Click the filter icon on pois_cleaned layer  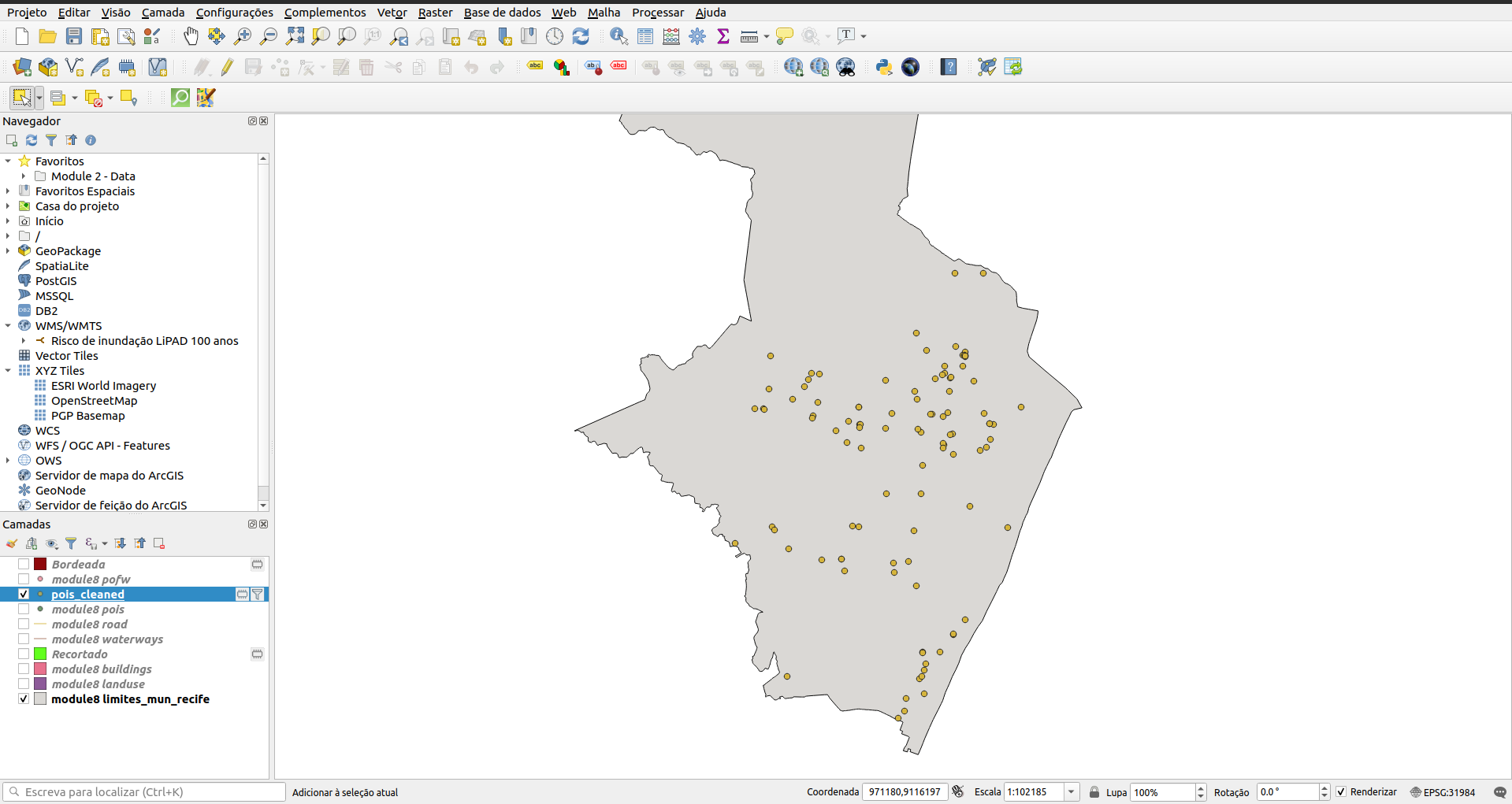coord(257,595)
